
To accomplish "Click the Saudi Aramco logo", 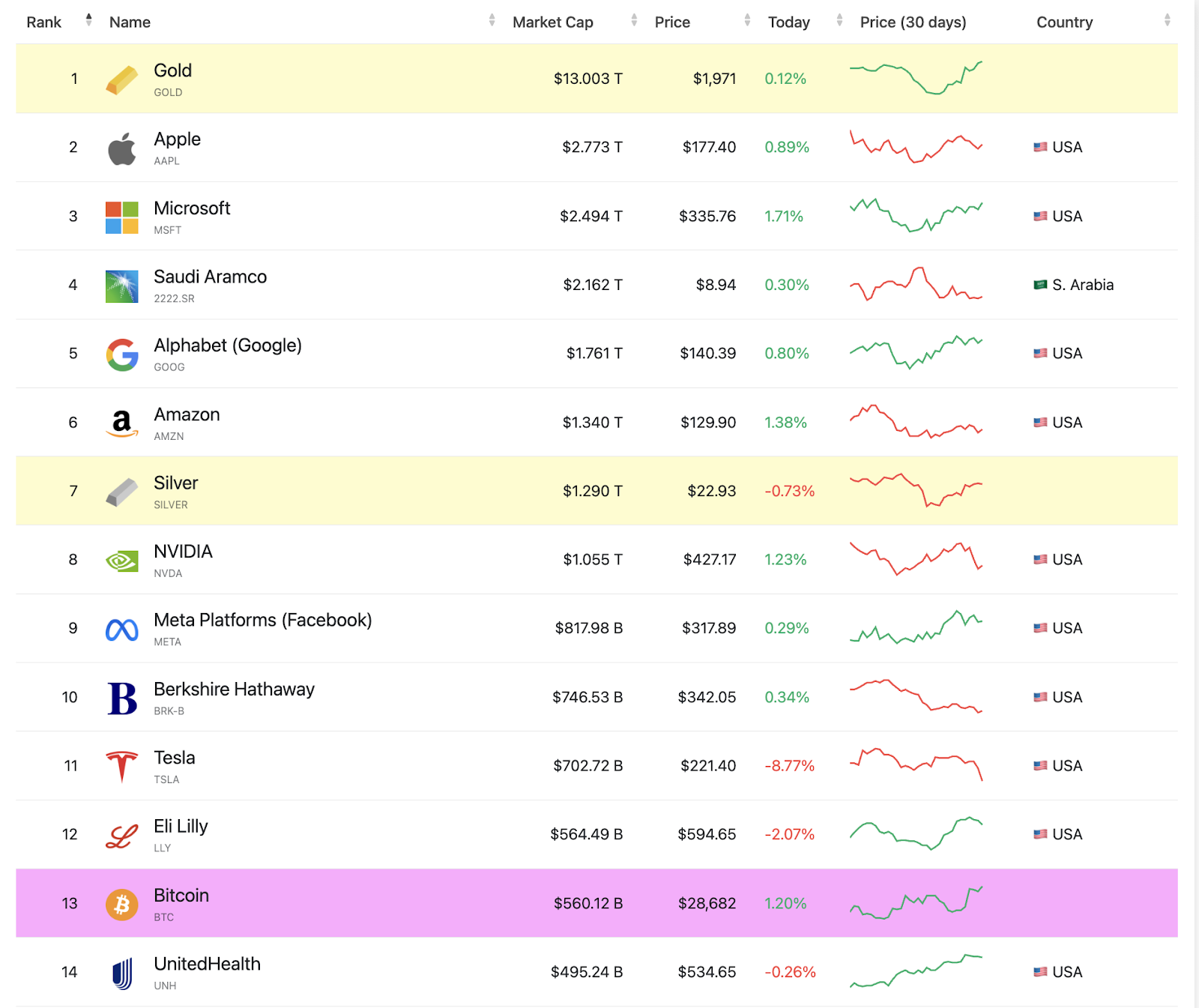I will [122, 286].
